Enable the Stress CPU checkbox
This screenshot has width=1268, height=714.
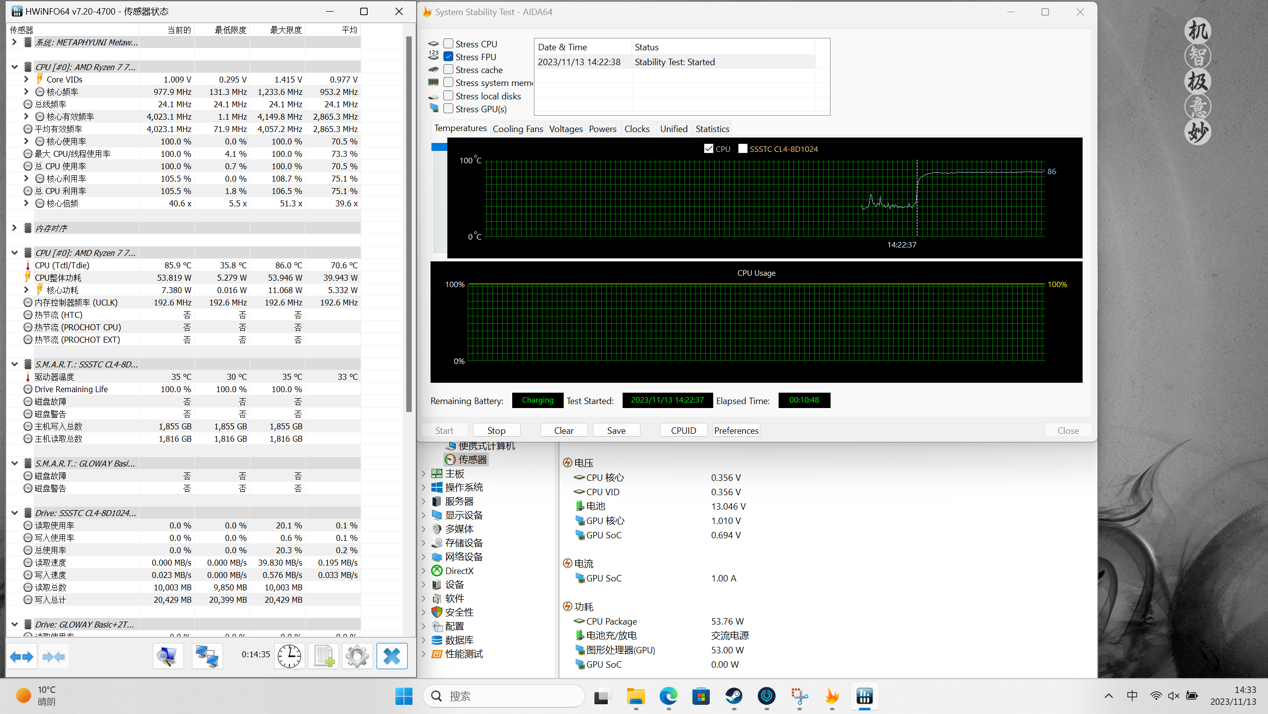449,44
